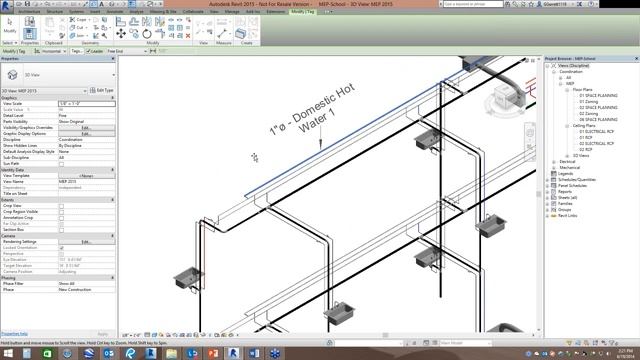Click the Offset tool in Modify panel
Viewport: 640px width, 360px height.
pos(134,21)
